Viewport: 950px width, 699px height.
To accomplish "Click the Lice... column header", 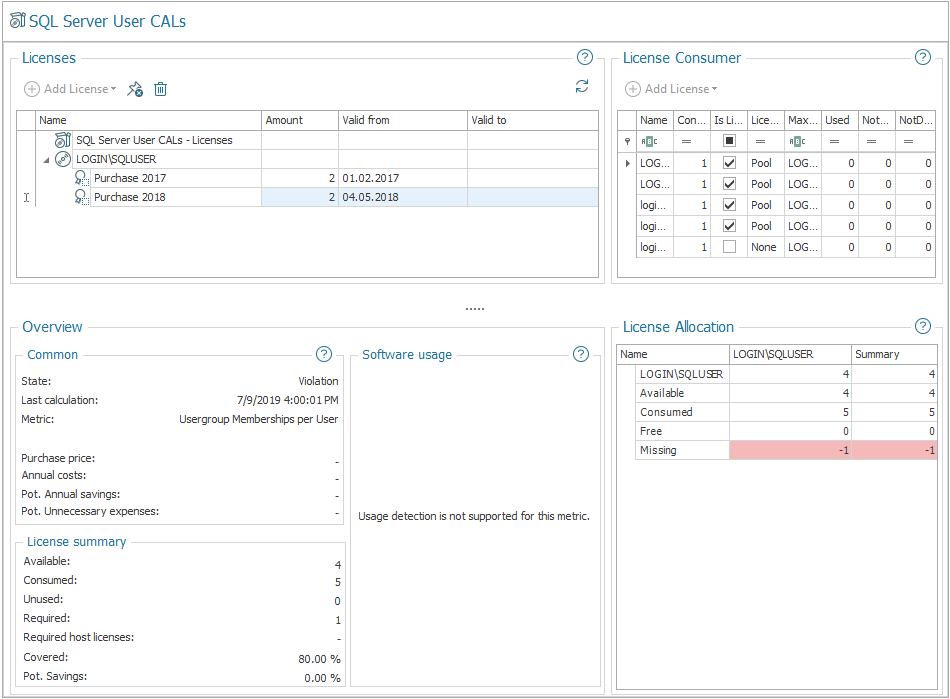I will [766, 120].
